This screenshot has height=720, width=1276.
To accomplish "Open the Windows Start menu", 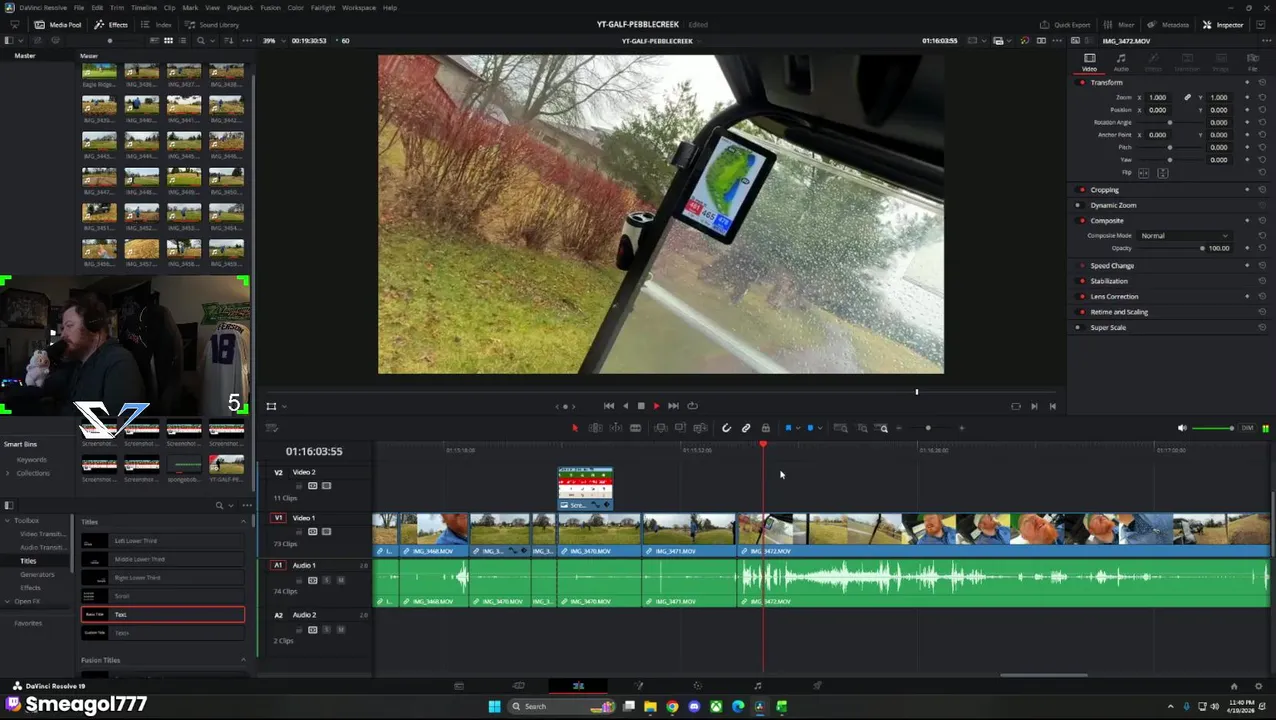I will pos(494,706).
